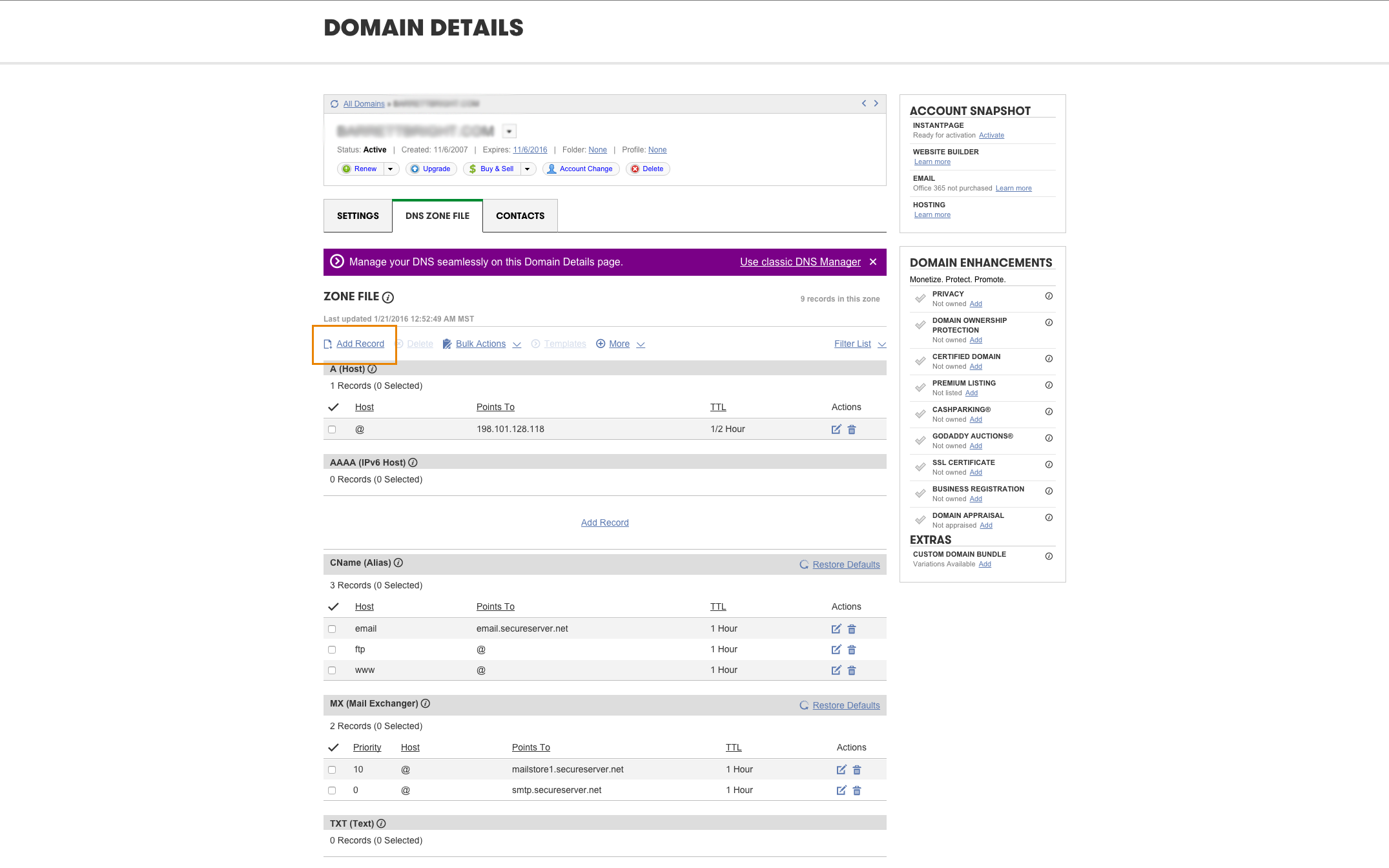Click refresh icon beside All Domains

(334, 104)
